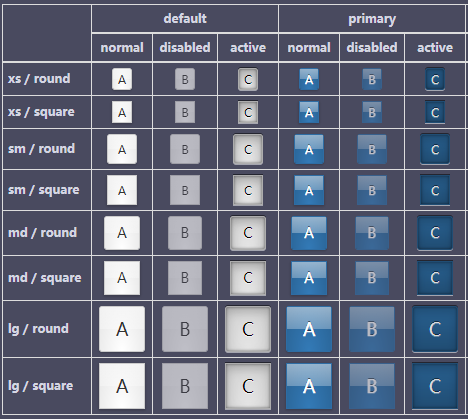Toggle default active C button in sm / round row
Viewport: 468px width, 419px height.
tap(248, 149)
